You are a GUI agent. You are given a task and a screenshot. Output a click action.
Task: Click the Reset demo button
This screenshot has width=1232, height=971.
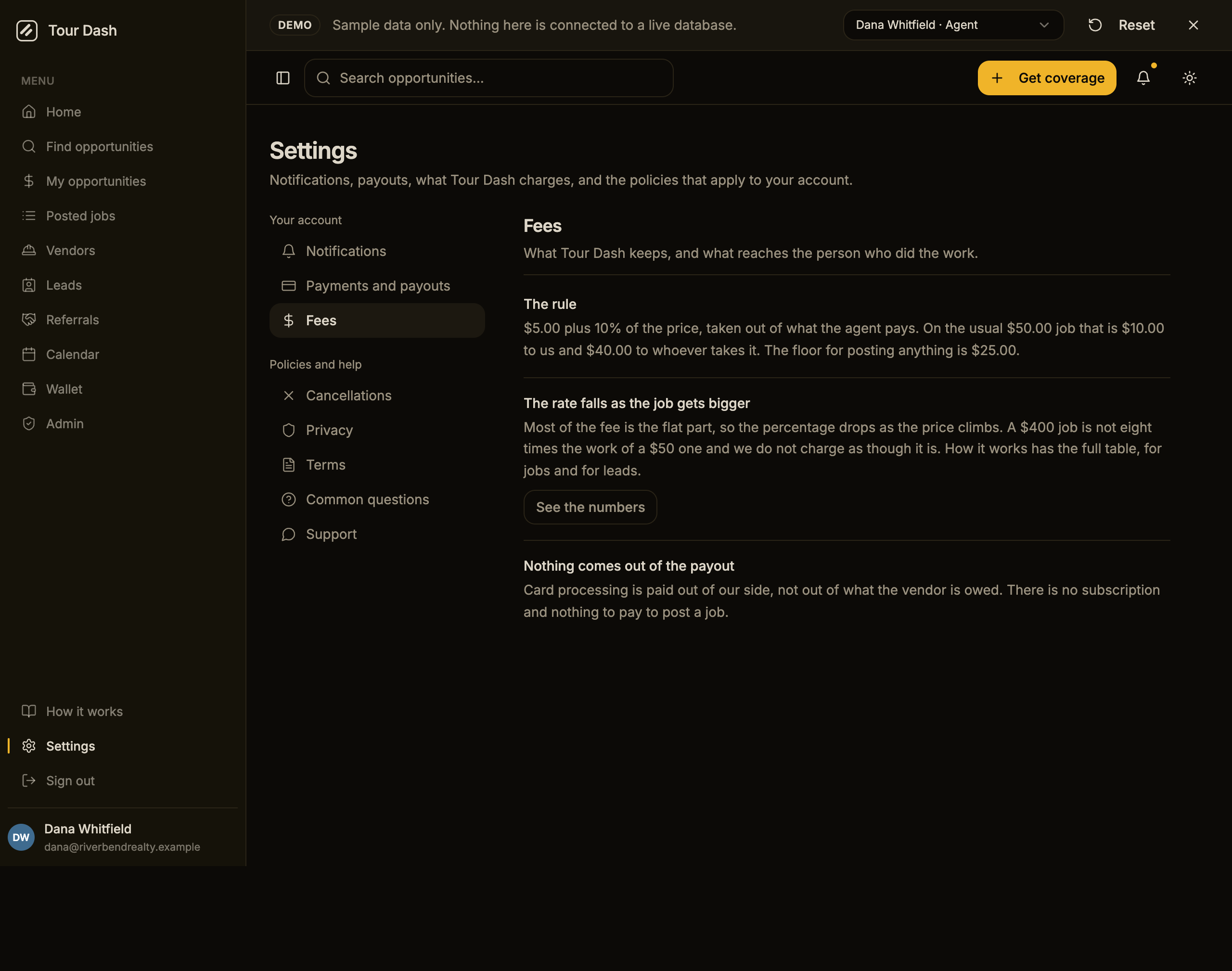(1121, 25)
